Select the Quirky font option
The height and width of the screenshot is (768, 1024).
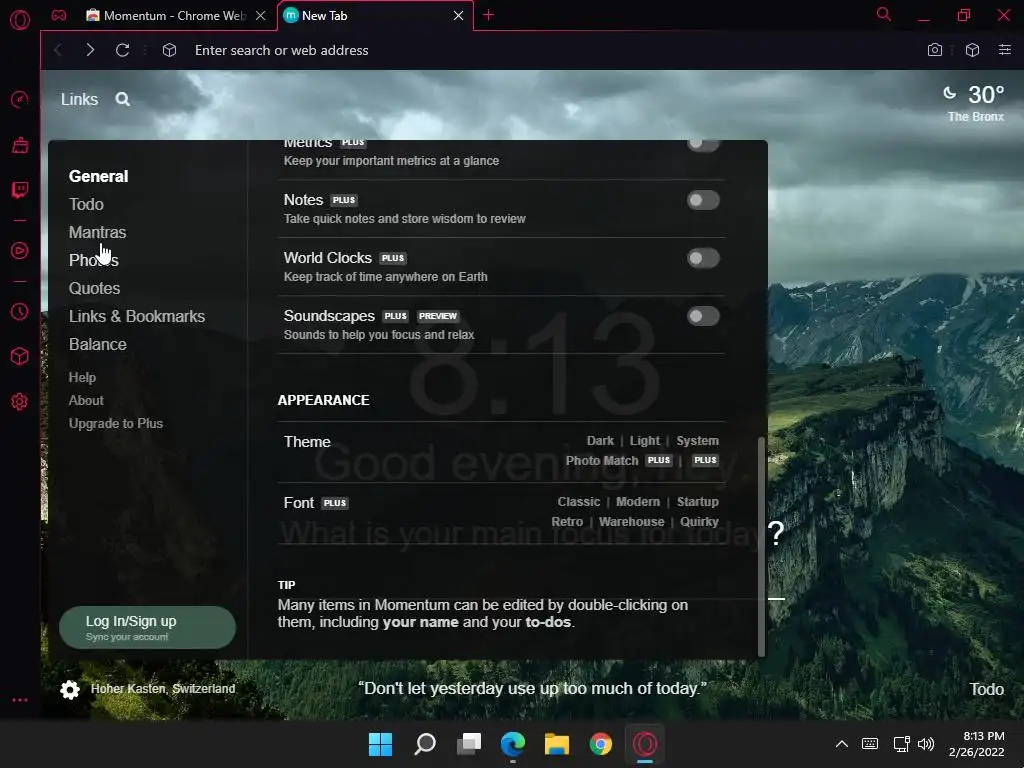point(699,522)
